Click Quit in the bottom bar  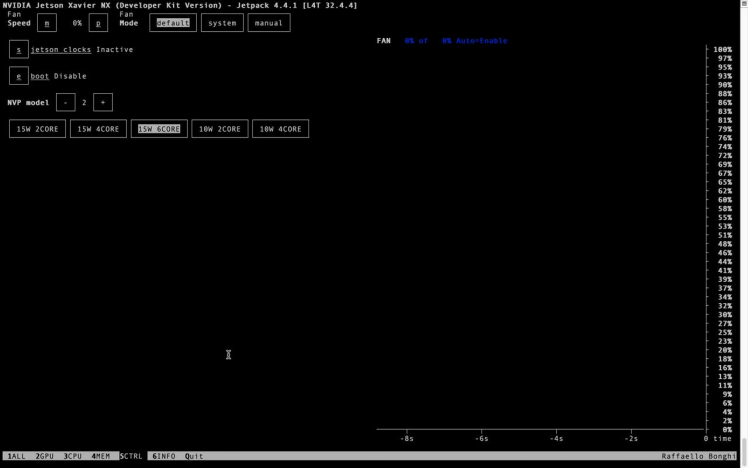tap(194, 456)
